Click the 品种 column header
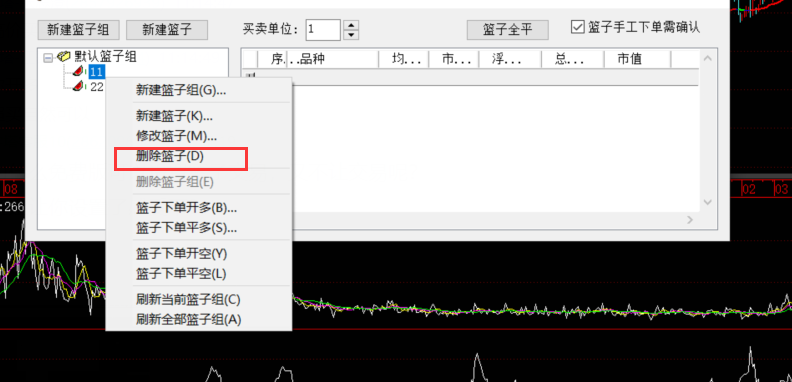The width and height of the screenshot is (792, 382). pos(333,59)
